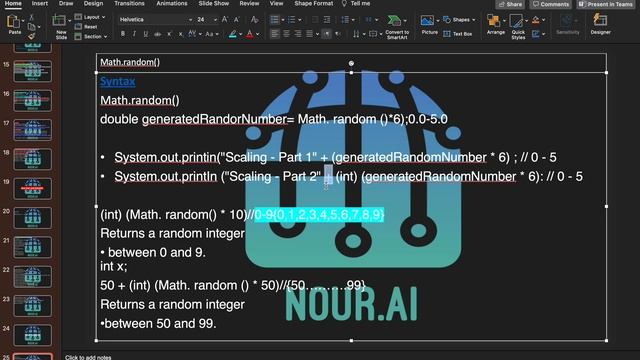Click the Paste clipboard icon
The image size is (640, 360).
(14, 24)
